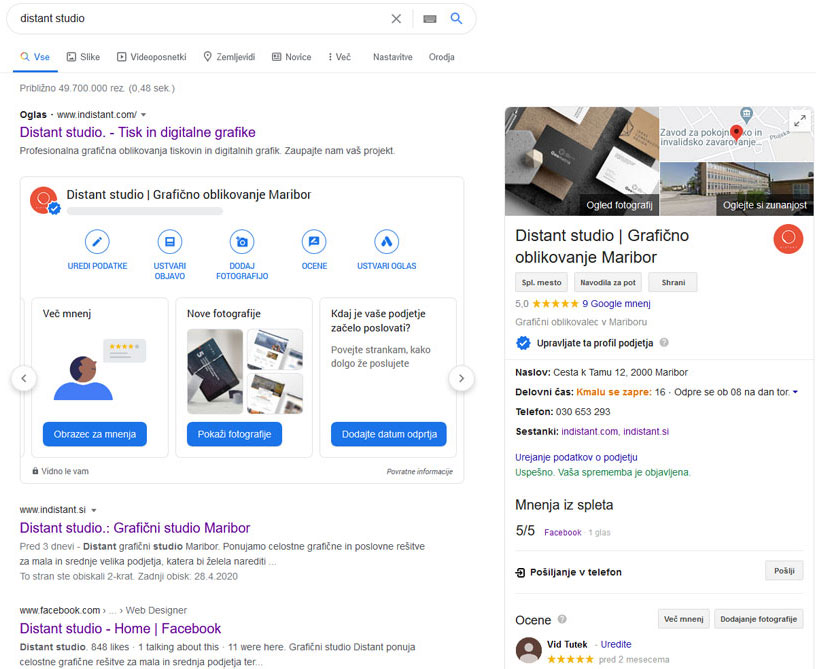
Task: Open the indistant.si sestanki link
Action: tap(646, 432)
